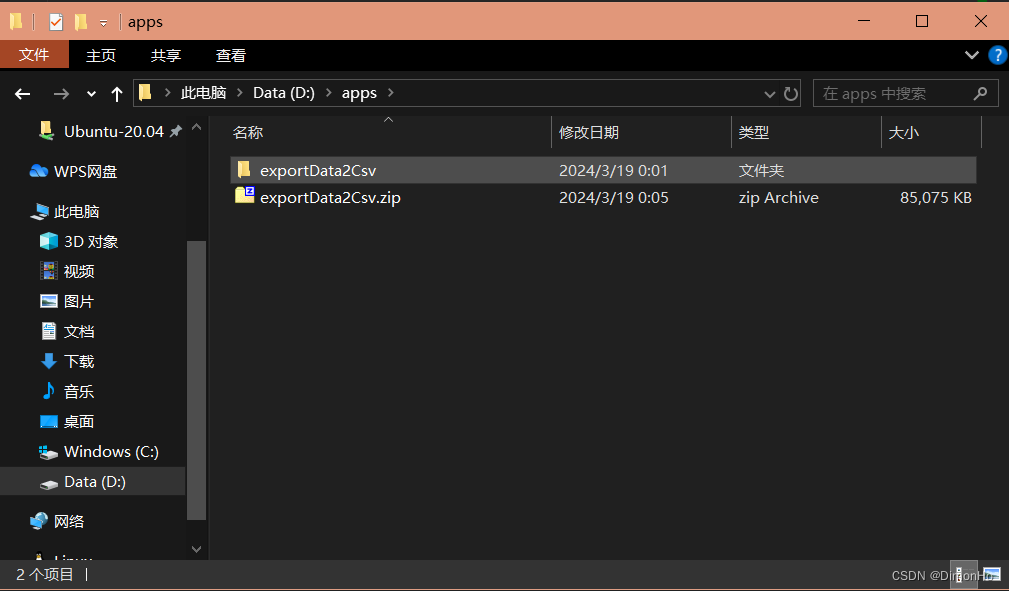Click the properties quick access toolbar icon
1009x591 pixels.
56,23
